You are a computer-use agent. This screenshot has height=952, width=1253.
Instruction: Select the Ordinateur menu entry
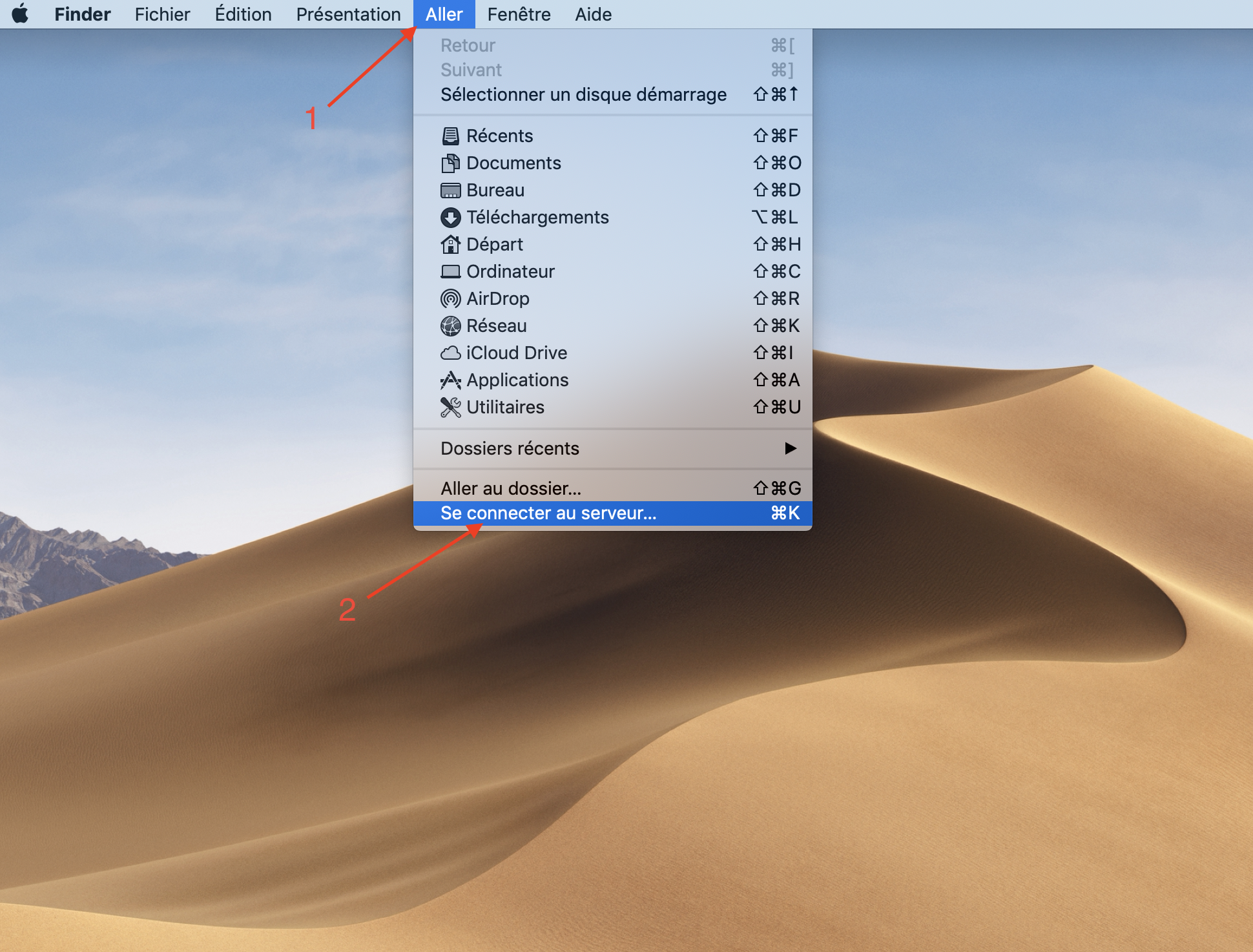[x=612, y=271]
